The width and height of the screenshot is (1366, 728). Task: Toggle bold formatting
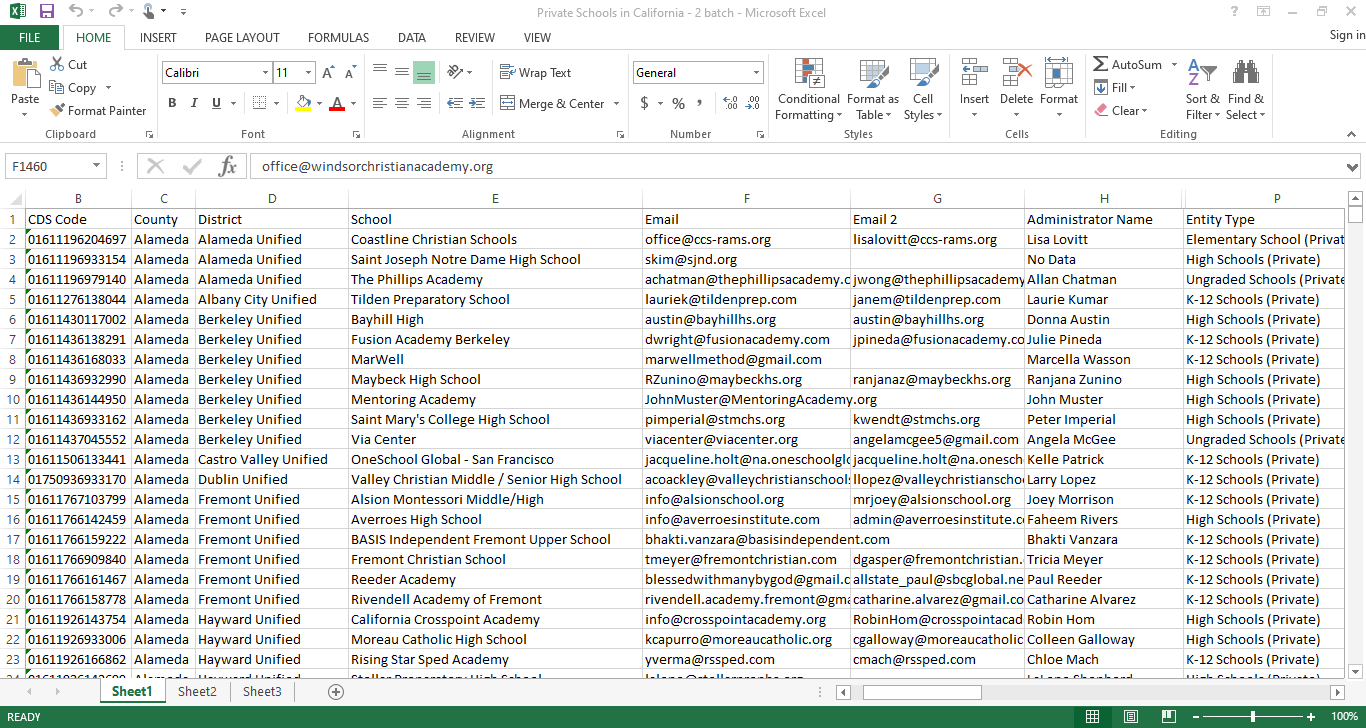coord(172,103)
